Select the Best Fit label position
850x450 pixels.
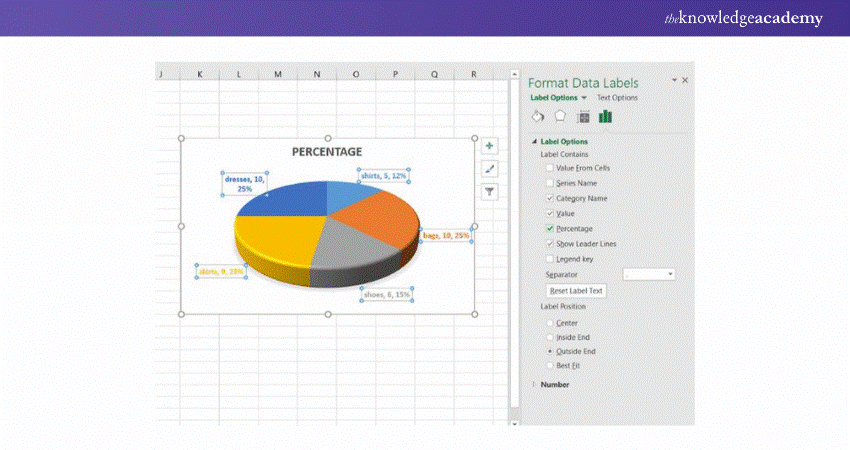(550, 365)
